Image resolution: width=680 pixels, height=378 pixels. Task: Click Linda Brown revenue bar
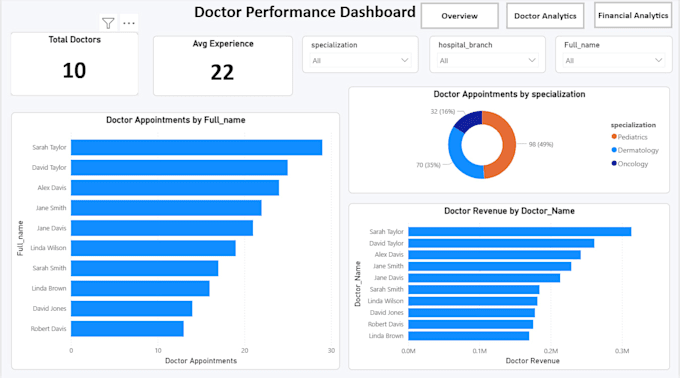[469, 336]
